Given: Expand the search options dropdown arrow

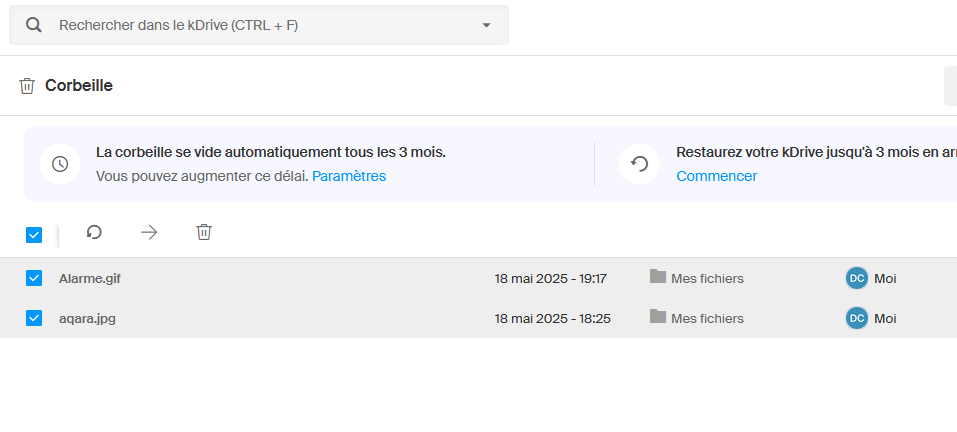Looking at the screenshot, I should click(x=486, y=25).
